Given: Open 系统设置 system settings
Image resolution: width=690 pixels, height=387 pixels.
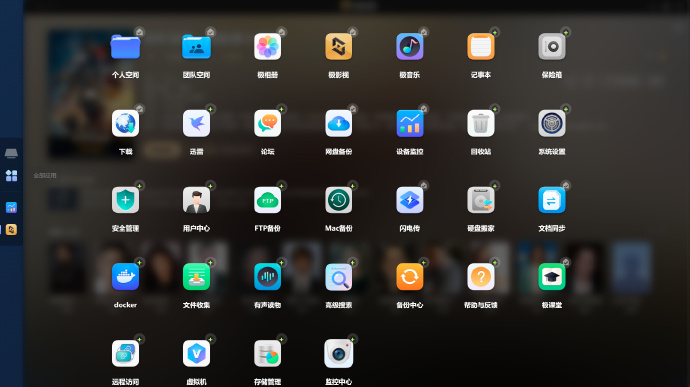Looking at the screenshot, I should point(552,124).
